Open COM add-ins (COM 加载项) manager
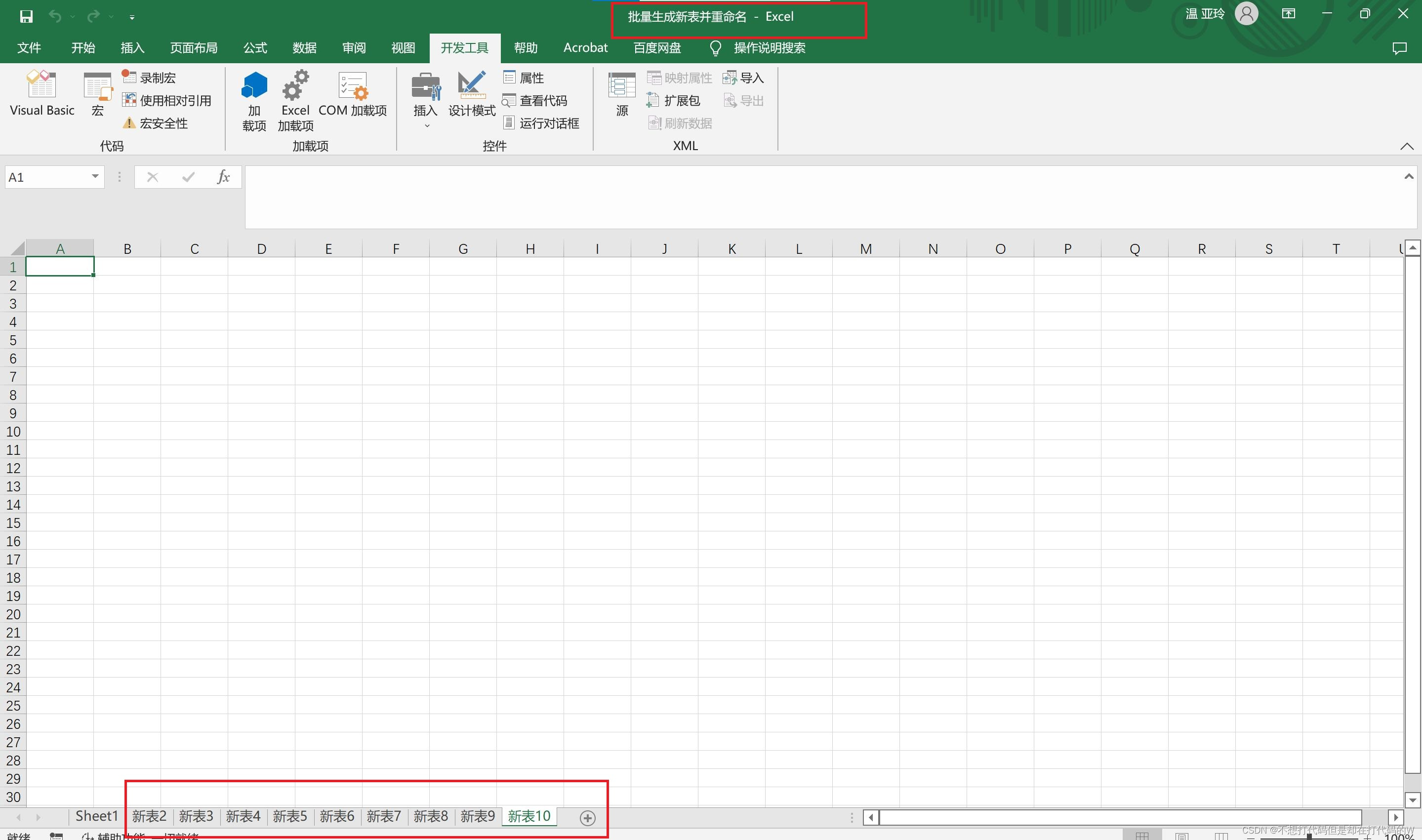This screenshot has height=840, width=1422. [x=352, y=93]
